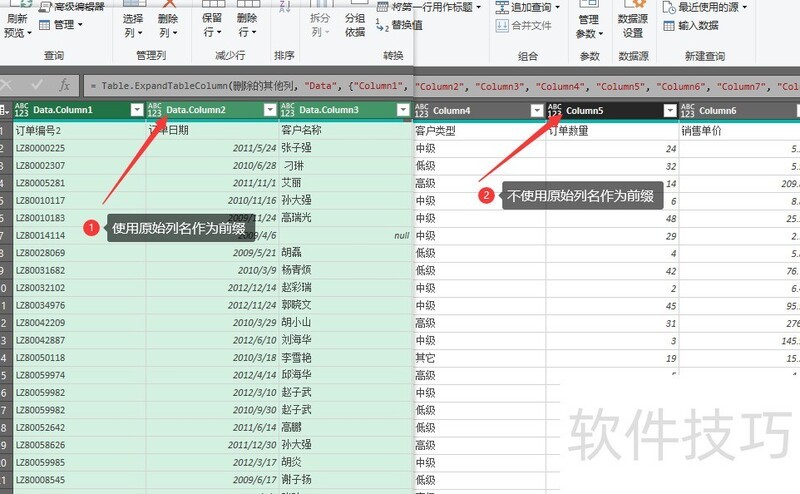Change the data type icon of Column4
Screen dimensions: 800x494
click(x=421, y=110)
